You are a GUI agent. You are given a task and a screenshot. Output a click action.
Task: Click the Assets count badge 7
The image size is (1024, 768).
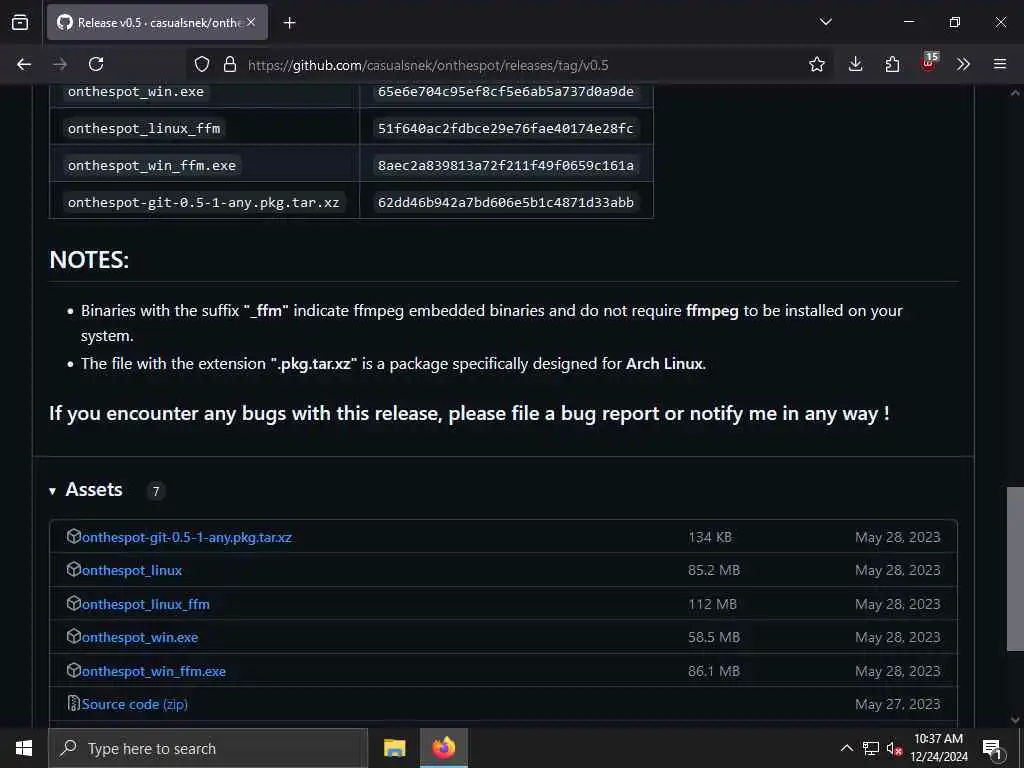click(x=155, y=491)
